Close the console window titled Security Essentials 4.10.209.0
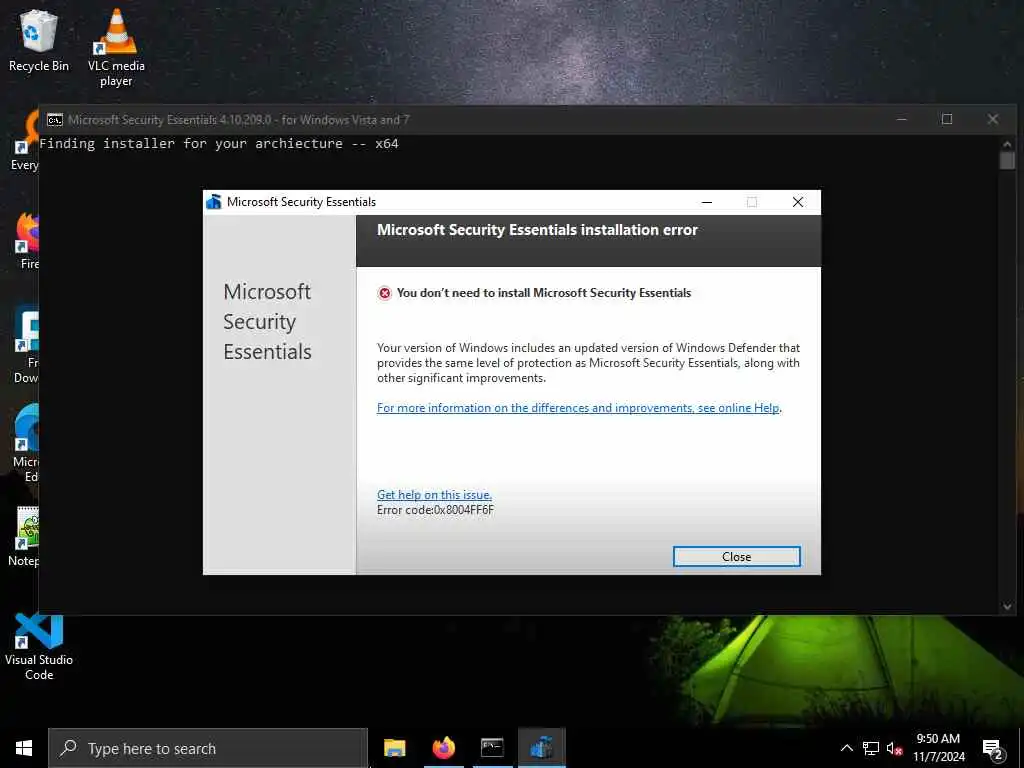 [993, 120]
